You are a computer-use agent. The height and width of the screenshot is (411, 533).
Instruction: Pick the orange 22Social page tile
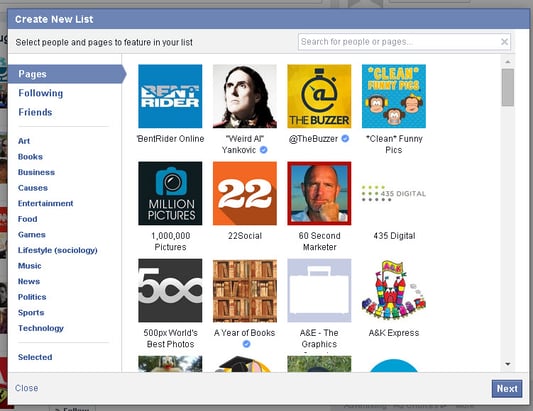[x=245, y=193]
